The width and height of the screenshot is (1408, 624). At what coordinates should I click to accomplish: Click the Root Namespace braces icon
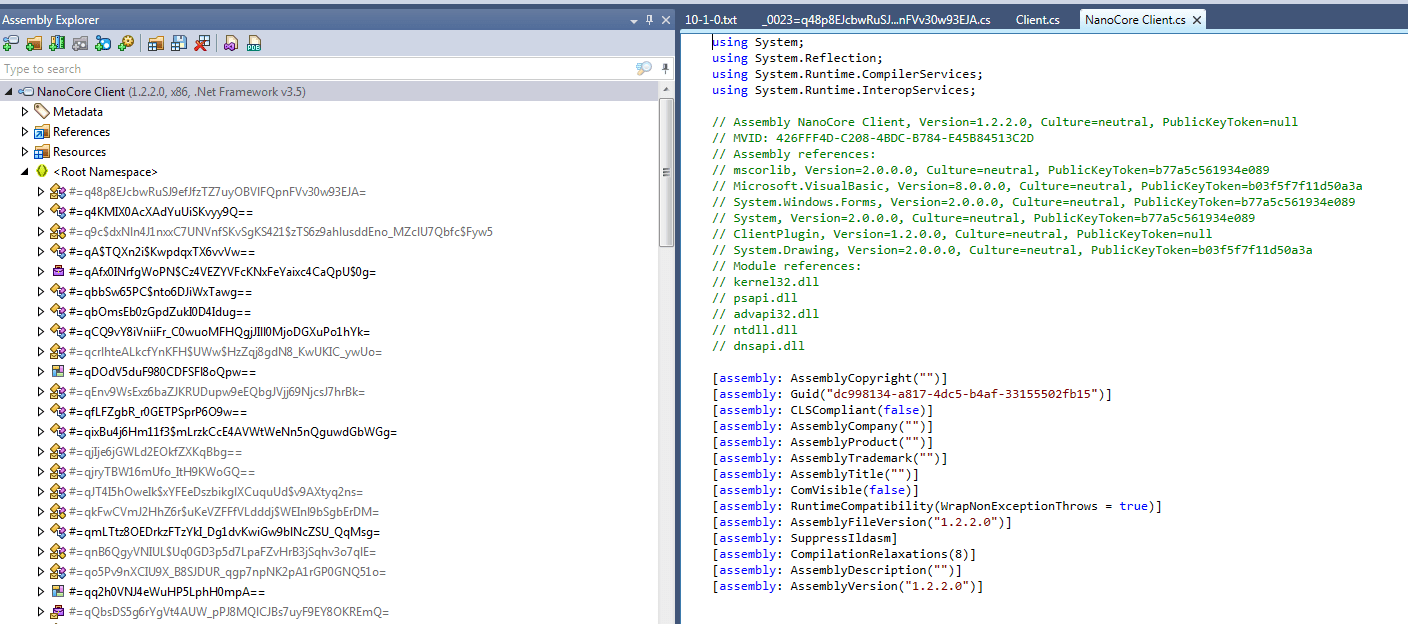(42, 171)
